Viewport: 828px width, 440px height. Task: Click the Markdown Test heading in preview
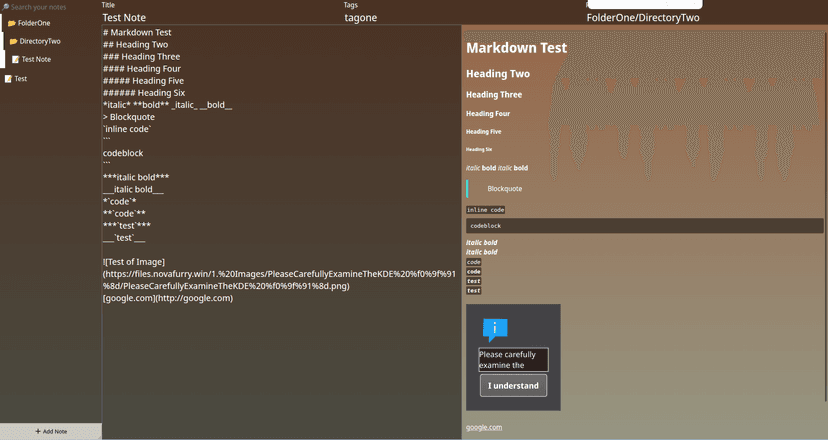pos(516,48)
